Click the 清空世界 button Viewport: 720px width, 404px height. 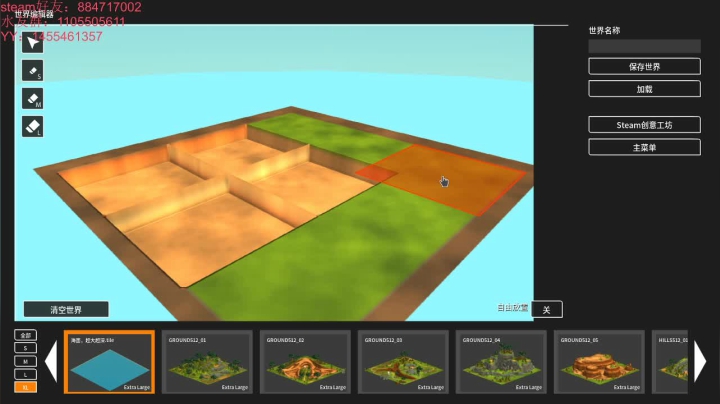click(66, 309)
